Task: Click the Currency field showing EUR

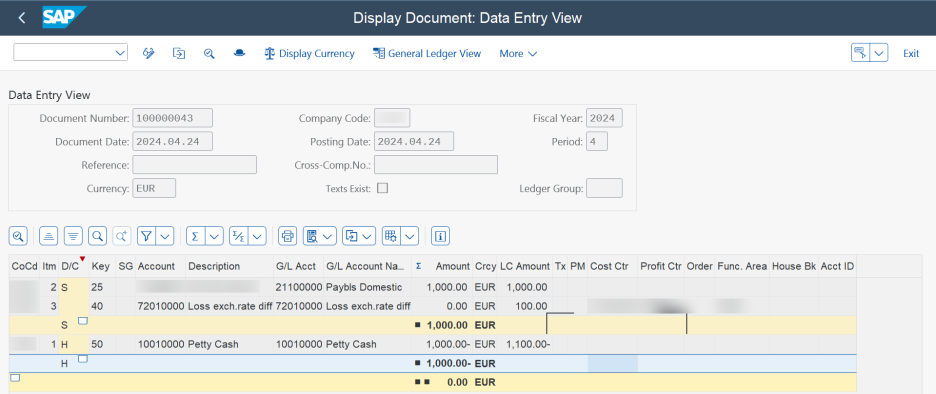Action: point(154,188)
